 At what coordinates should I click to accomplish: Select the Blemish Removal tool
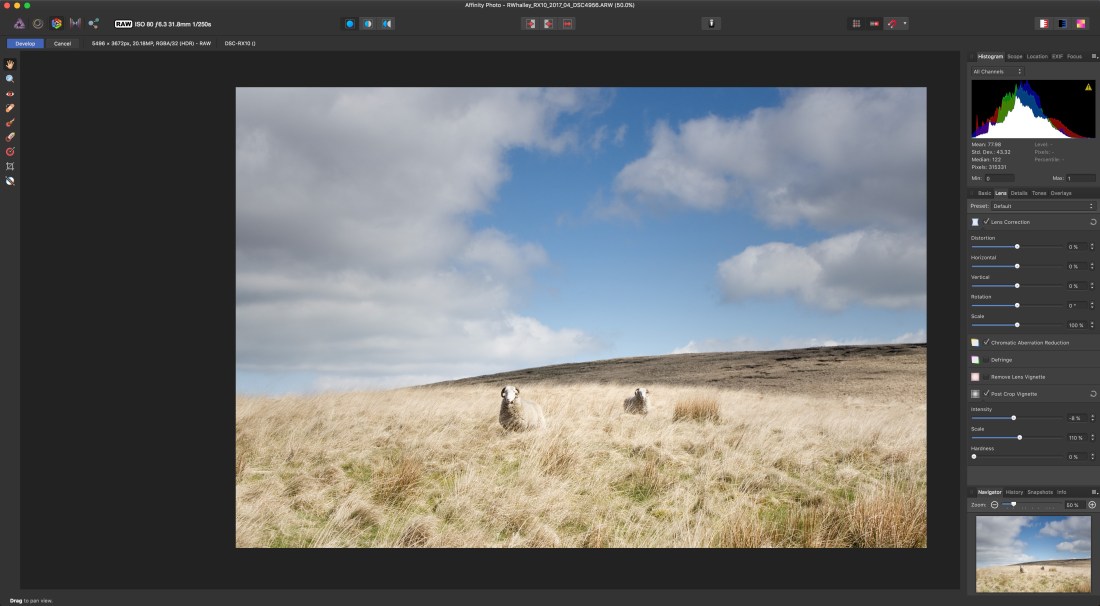[x=10, y=108]
